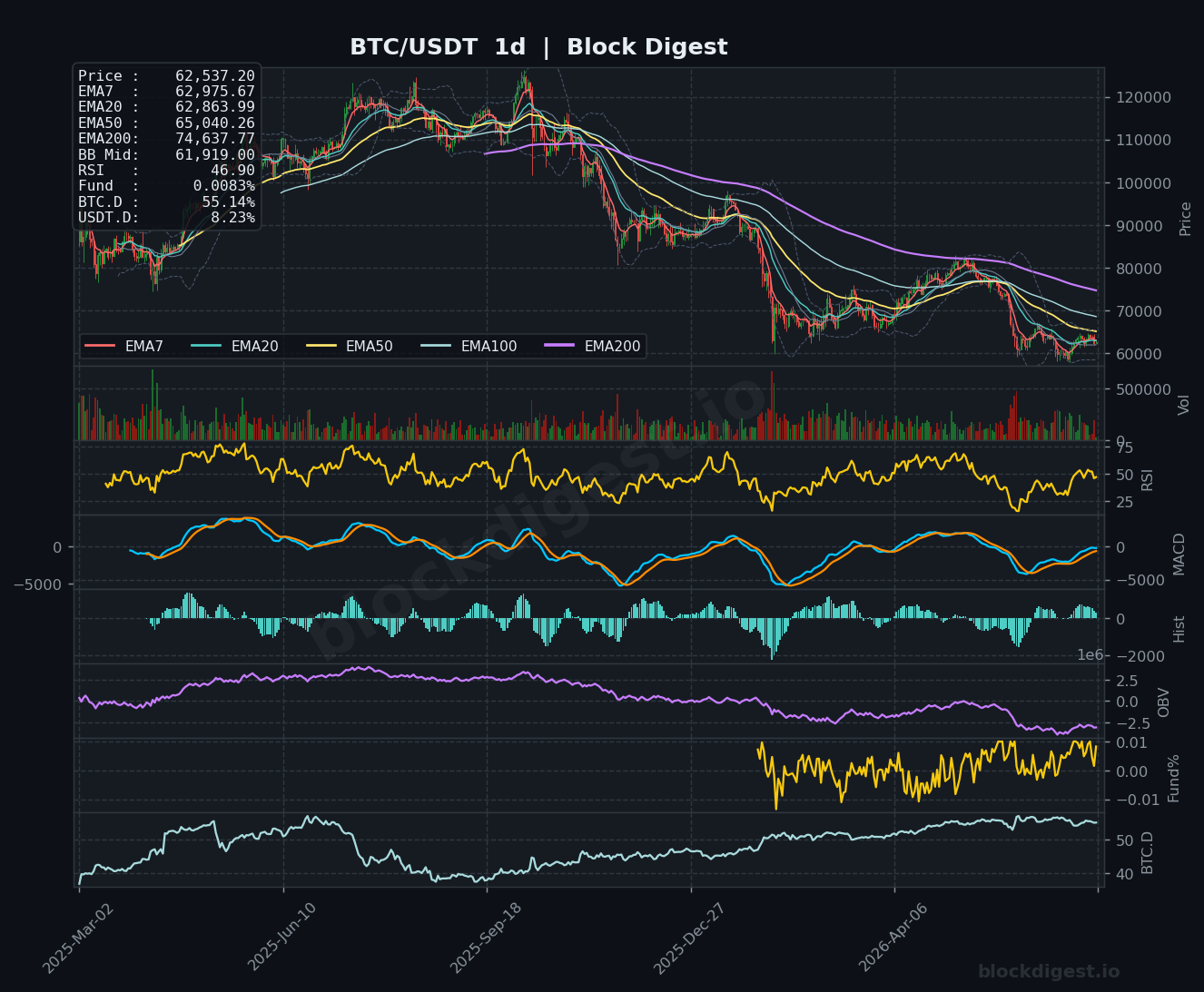The width and height of the screenshot is (1204, 992).
Task: Click the 75 RSI axis label
Action: click(x=1124, y=448)
